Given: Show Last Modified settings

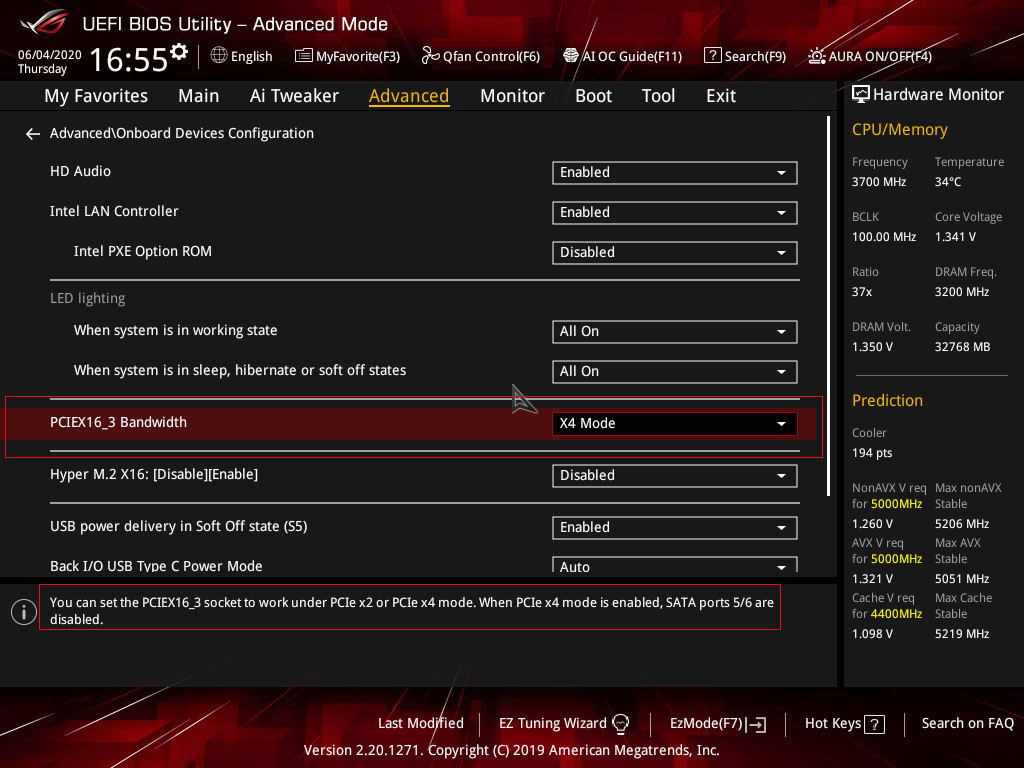Looking at the screenshot, I should pyautogui.click(x=420, y=723).
